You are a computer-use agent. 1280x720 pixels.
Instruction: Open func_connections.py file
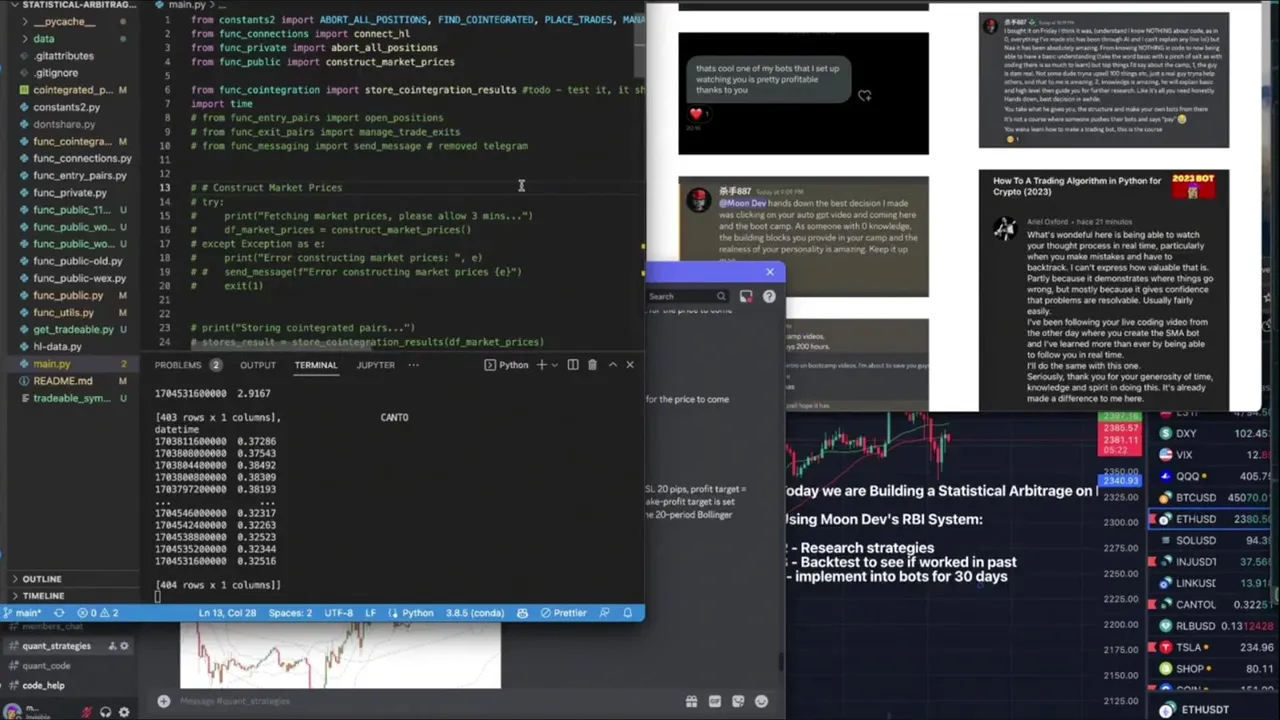(82, 158)
